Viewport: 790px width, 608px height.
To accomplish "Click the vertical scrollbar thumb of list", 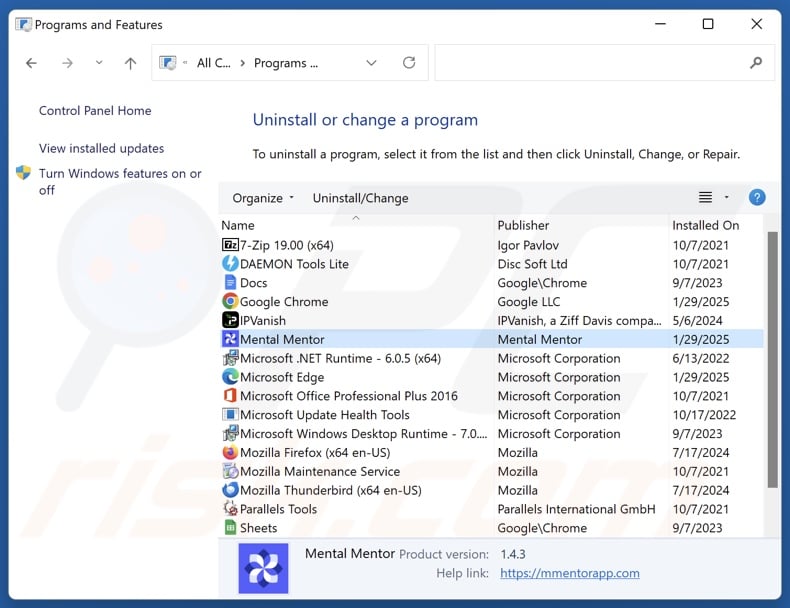I will tap(772, 360).
